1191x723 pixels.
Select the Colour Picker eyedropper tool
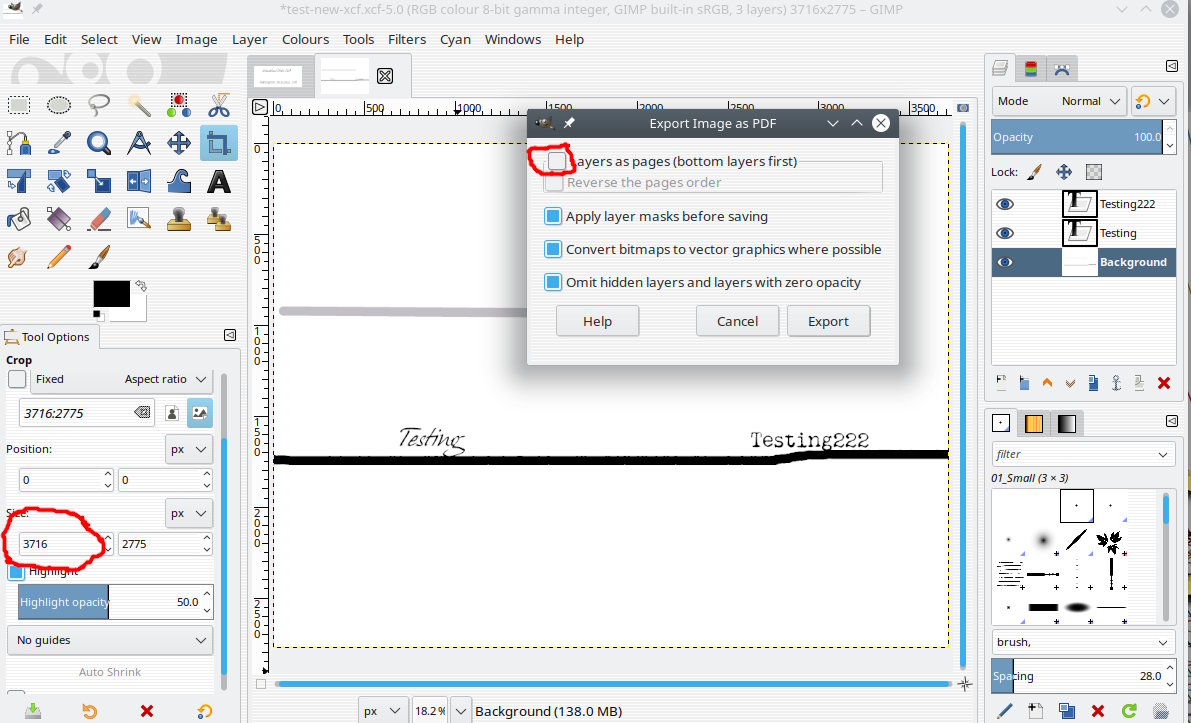click(58, 143)
